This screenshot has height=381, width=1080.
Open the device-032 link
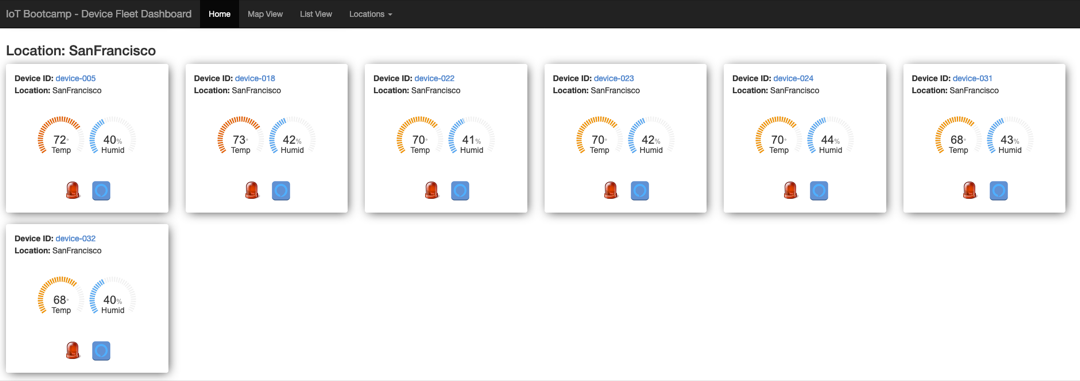[x=75, y=238]
